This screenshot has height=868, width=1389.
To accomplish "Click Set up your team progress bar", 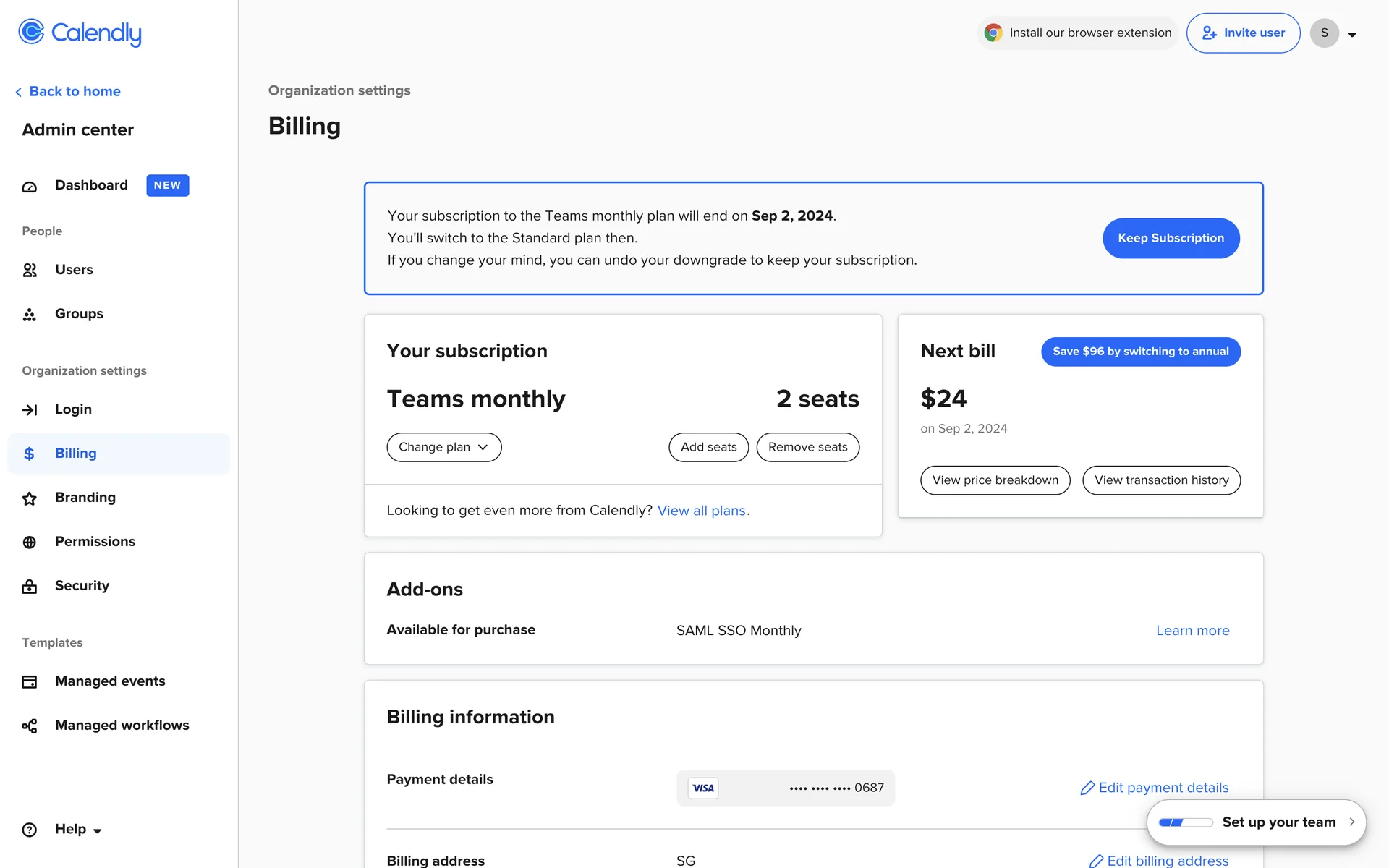I will pos(1185,822).
